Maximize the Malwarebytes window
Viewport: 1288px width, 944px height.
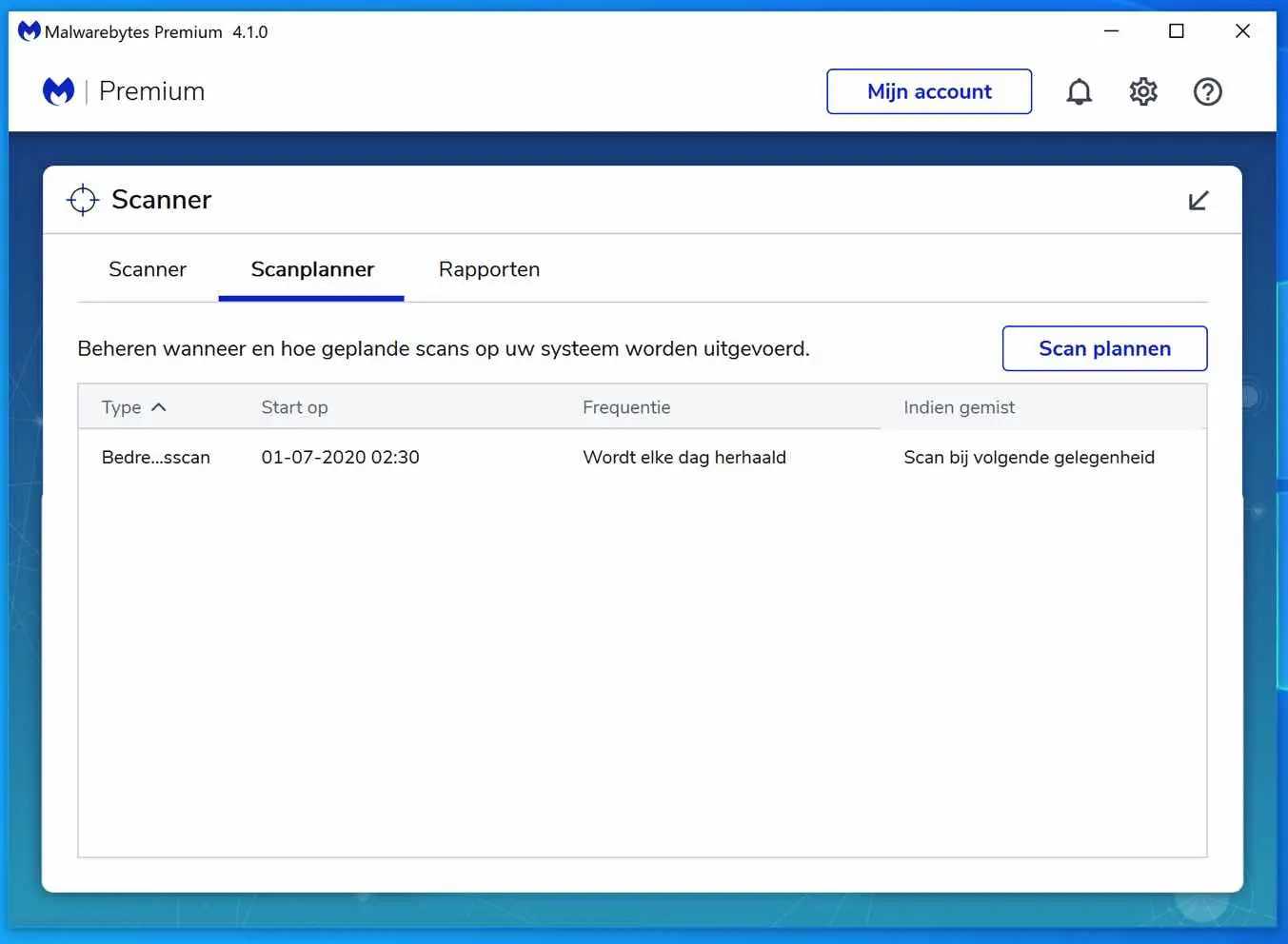pos(1177,31)
